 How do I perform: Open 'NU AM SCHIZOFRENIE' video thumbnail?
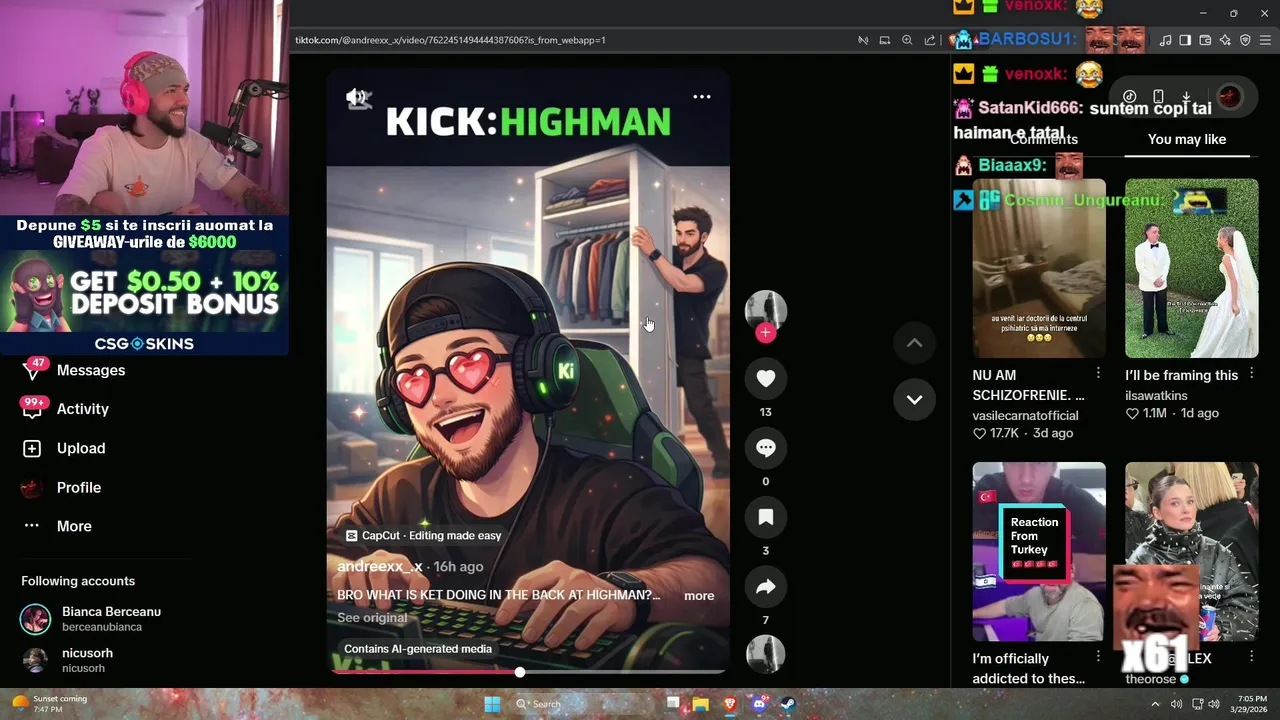pyautogui.click(x=1039, y=268)
